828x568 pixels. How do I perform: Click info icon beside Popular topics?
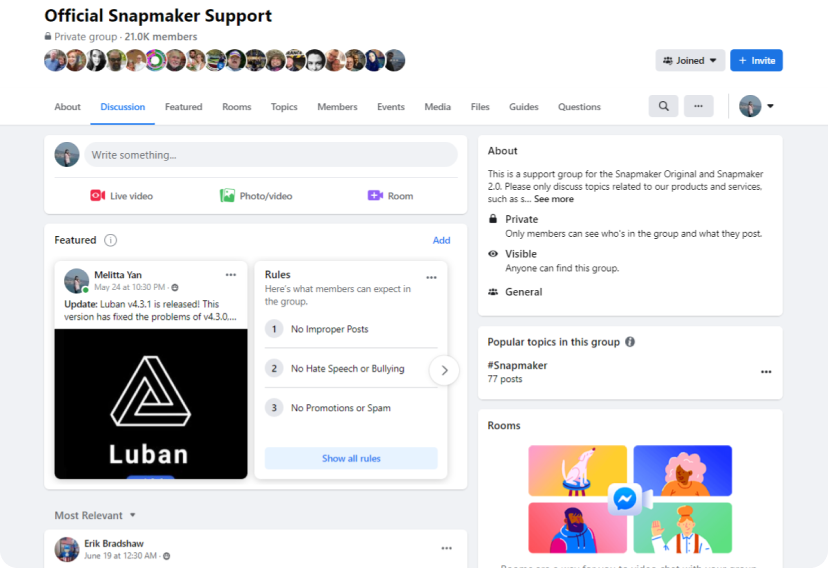[x=630, y=342]
